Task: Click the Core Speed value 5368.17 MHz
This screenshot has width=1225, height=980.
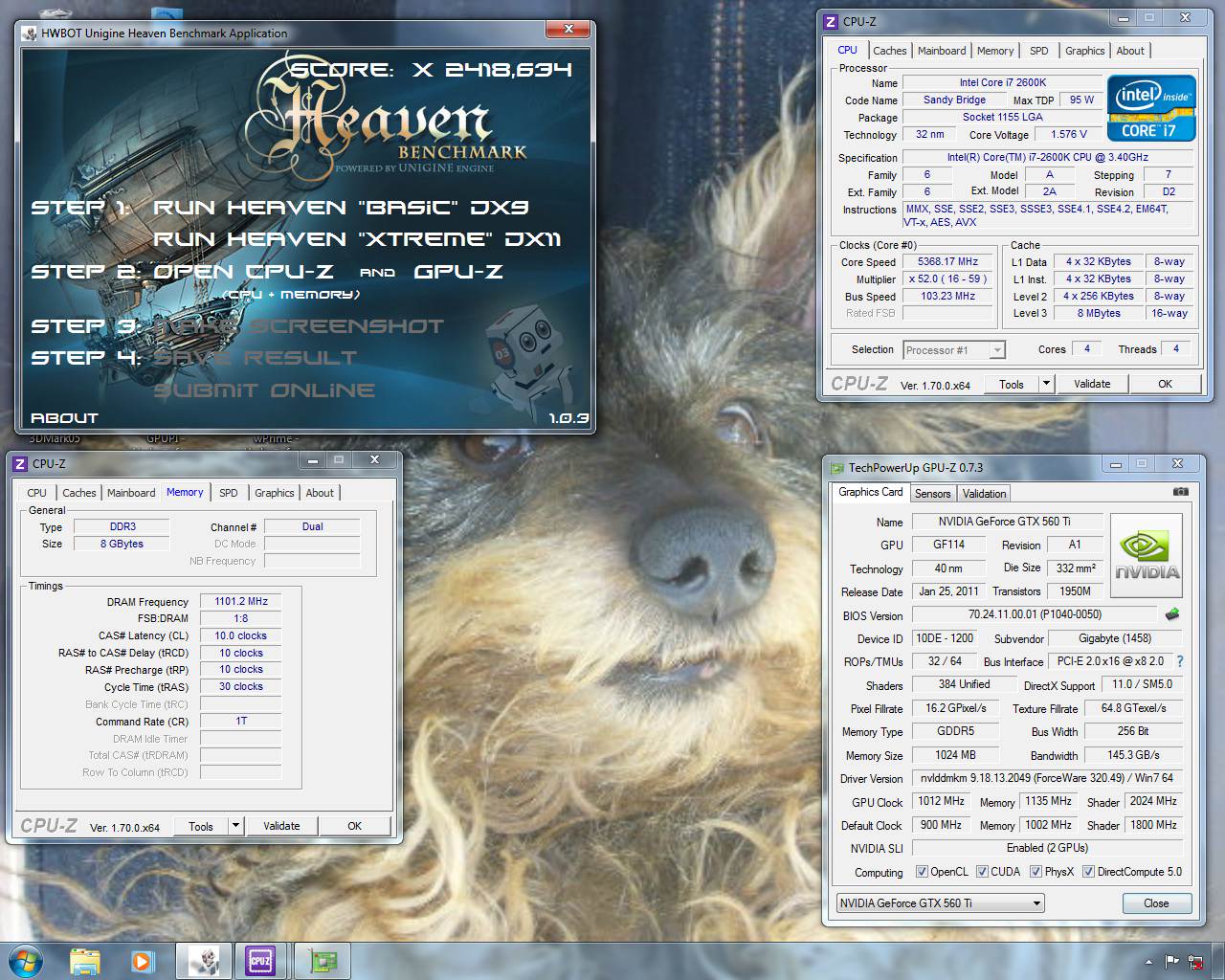Action: [x=948, y=261]
